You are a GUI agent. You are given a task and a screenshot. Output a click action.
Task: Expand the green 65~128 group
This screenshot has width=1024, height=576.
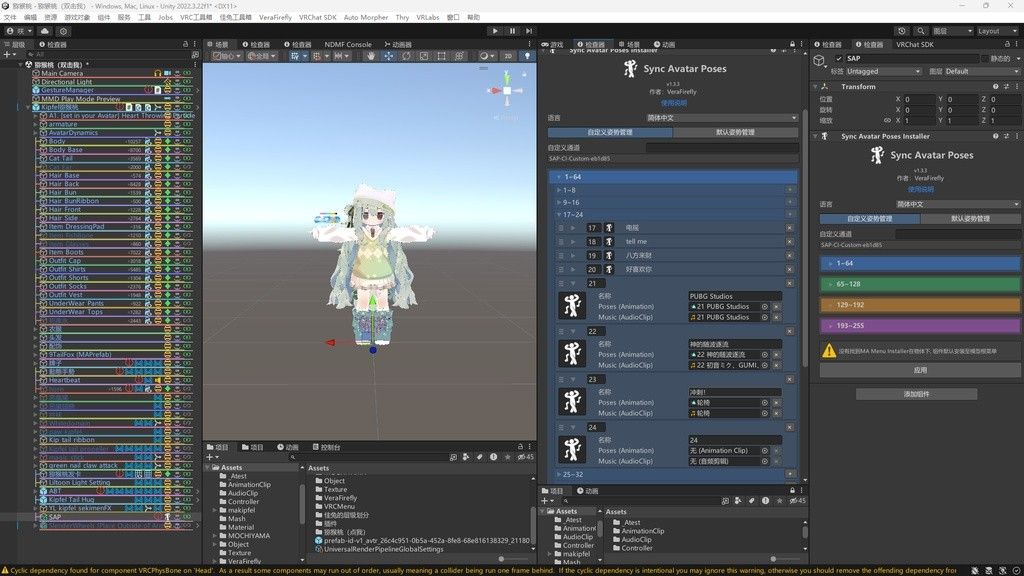831,284
